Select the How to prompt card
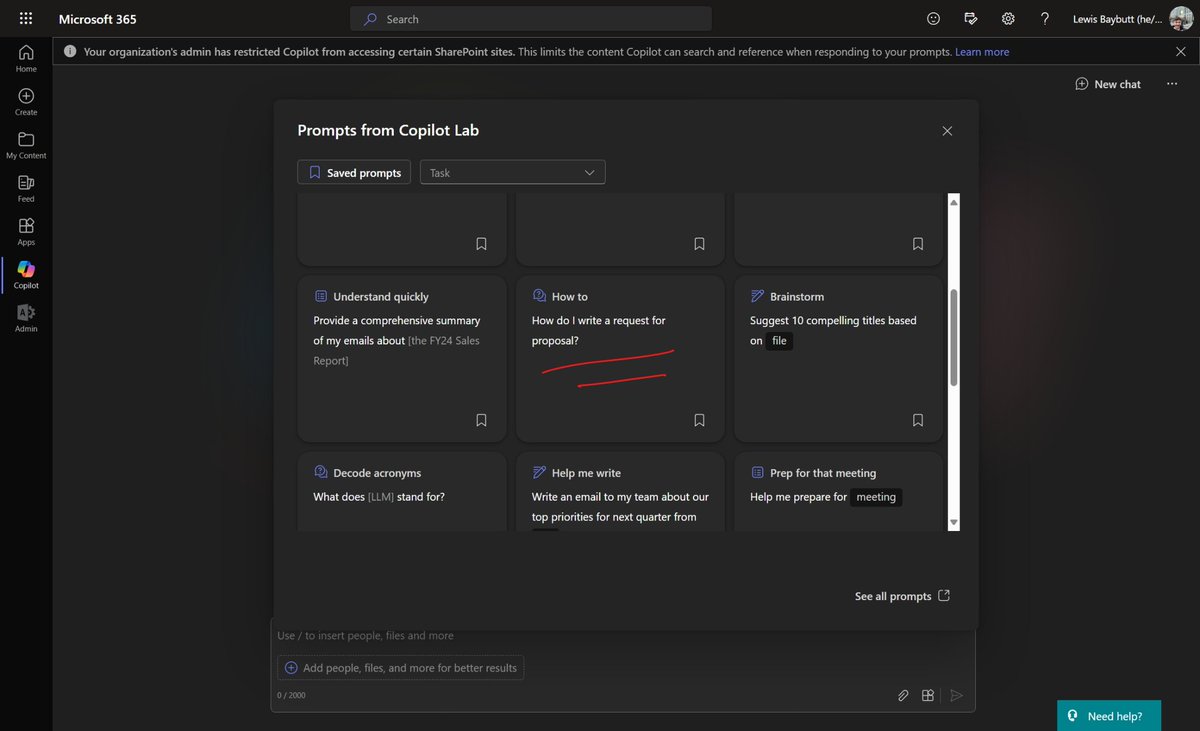Viewport: 1200px width, 731px height. [x=620, y=359]
